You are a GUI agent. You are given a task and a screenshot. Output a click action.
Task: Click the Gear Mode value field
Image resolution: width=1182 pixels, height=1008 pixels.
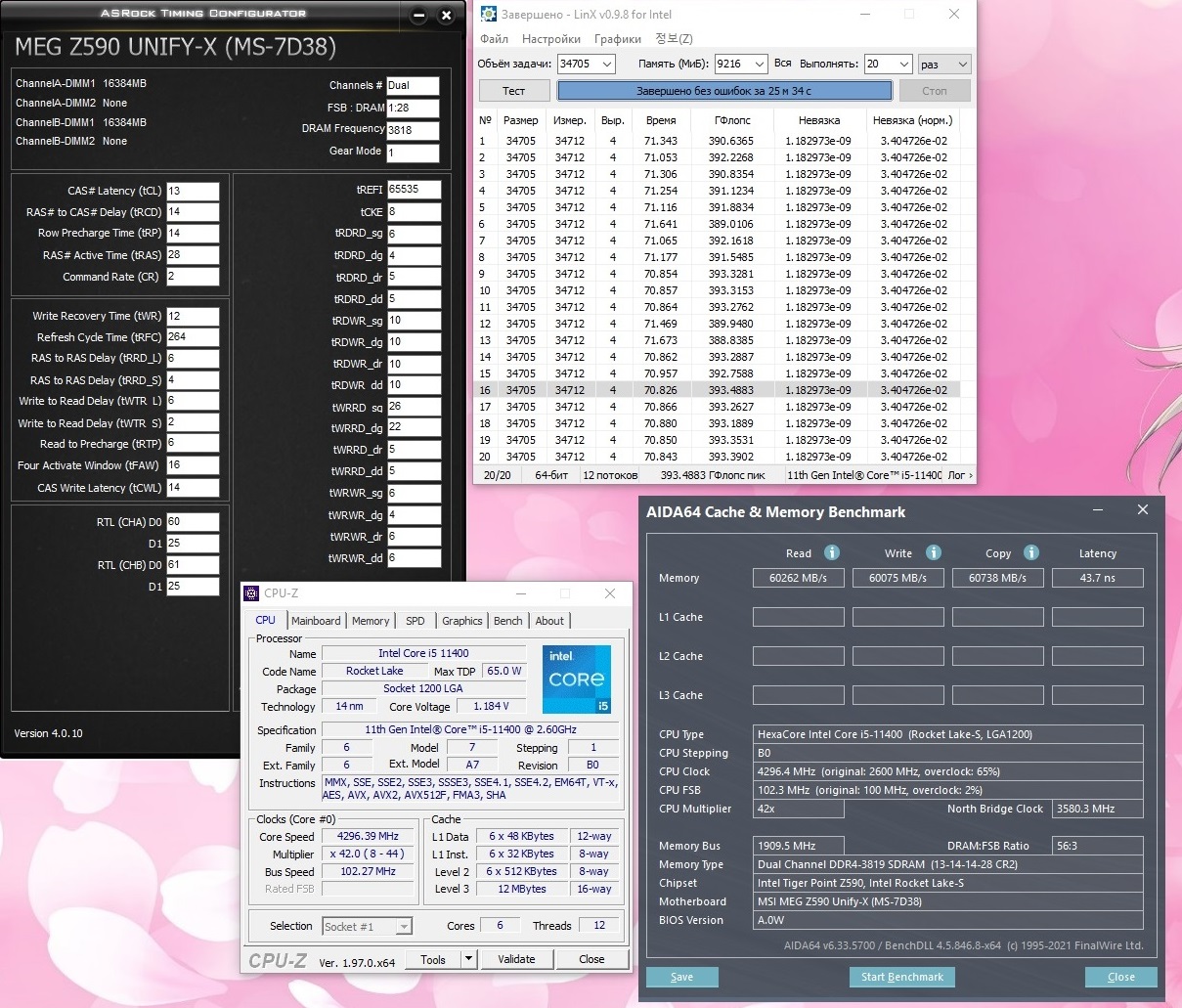[x=413, y=153]
